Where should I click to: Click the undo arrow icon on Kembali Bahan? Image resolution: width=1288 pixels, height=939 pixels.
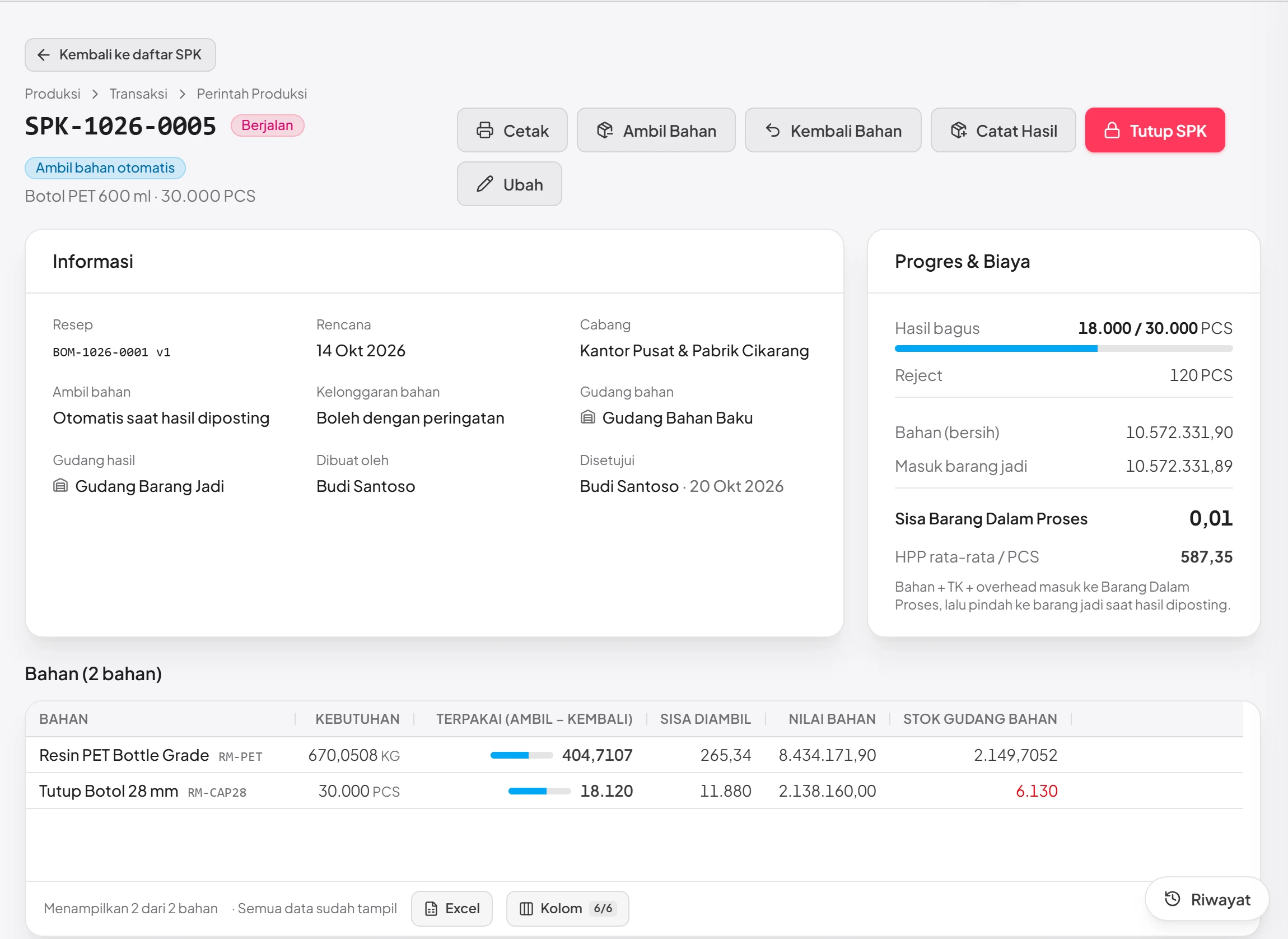point(773,130)
